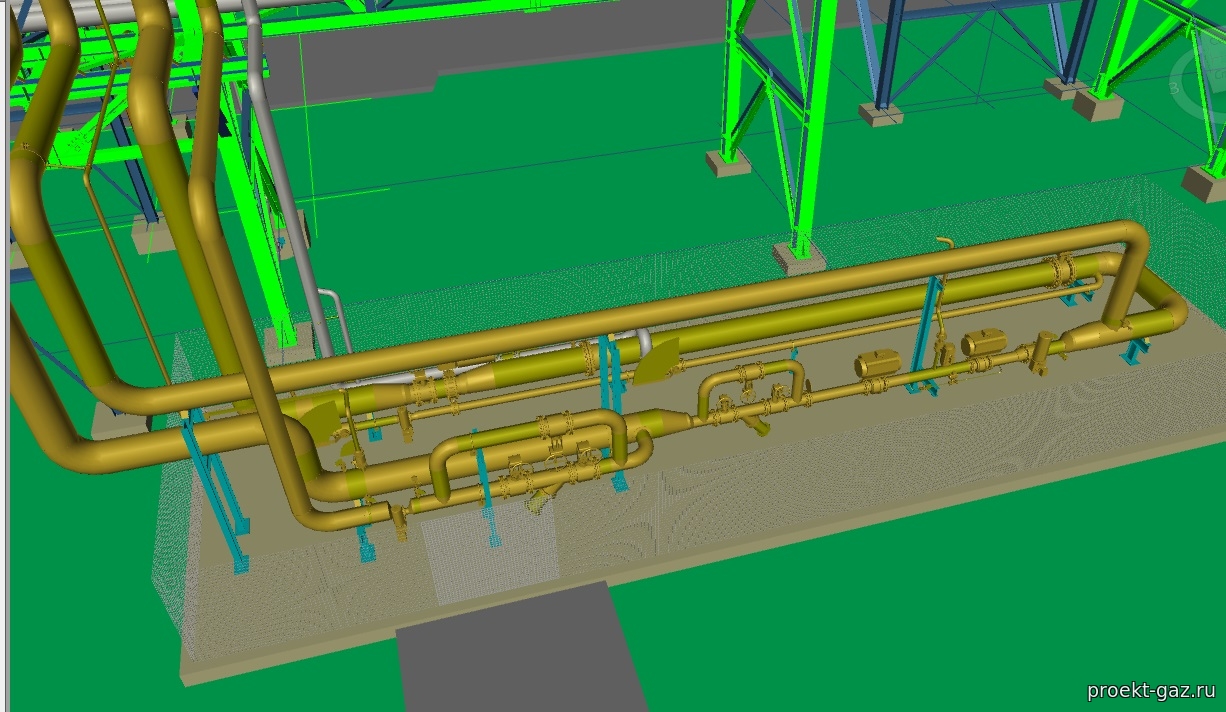Pick the concrete footing under the center green column

[x=799, y=258]
